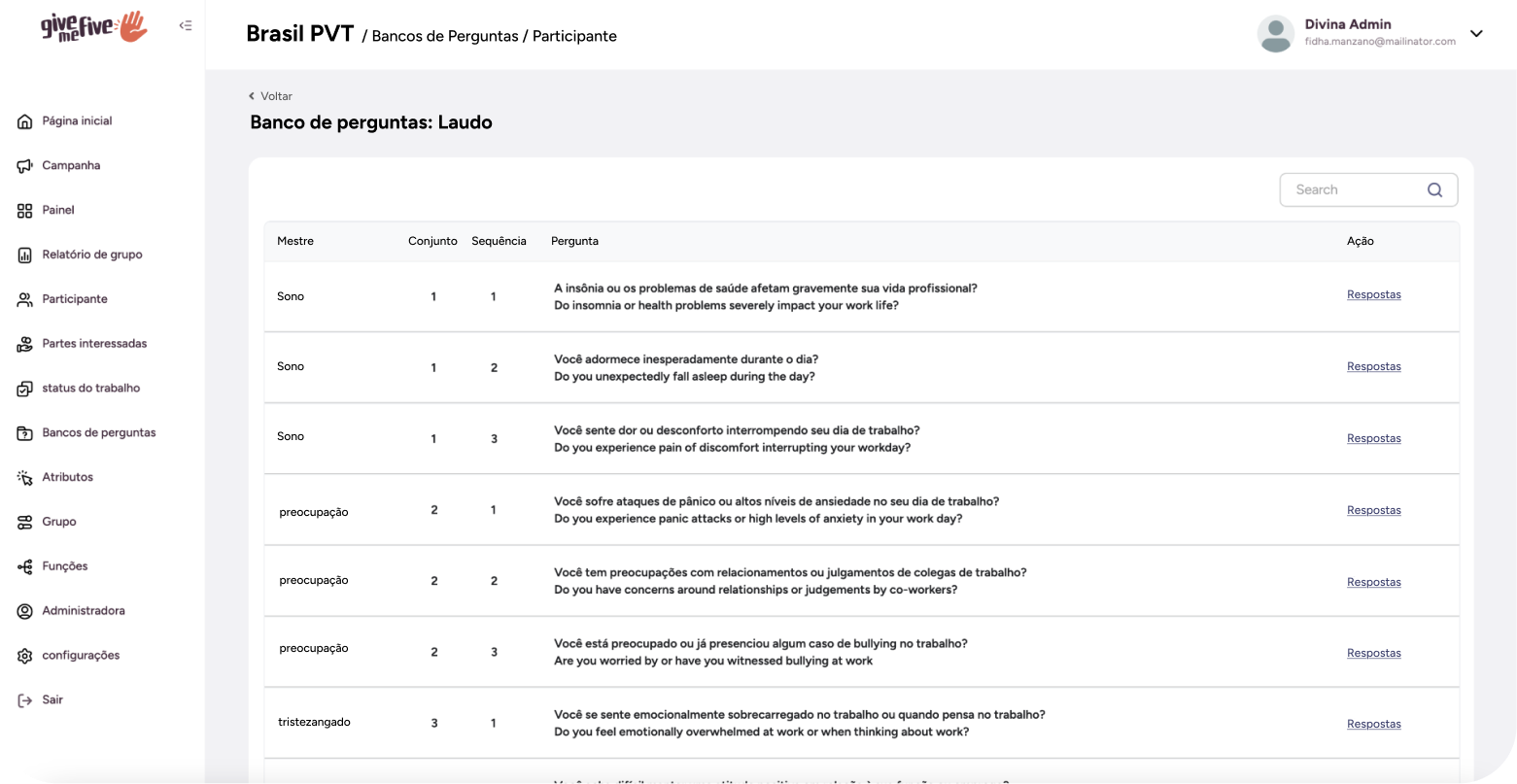The image size is (1517, 784).
Task: Click the Relatório de grupo chart icon
Action: 25,256
